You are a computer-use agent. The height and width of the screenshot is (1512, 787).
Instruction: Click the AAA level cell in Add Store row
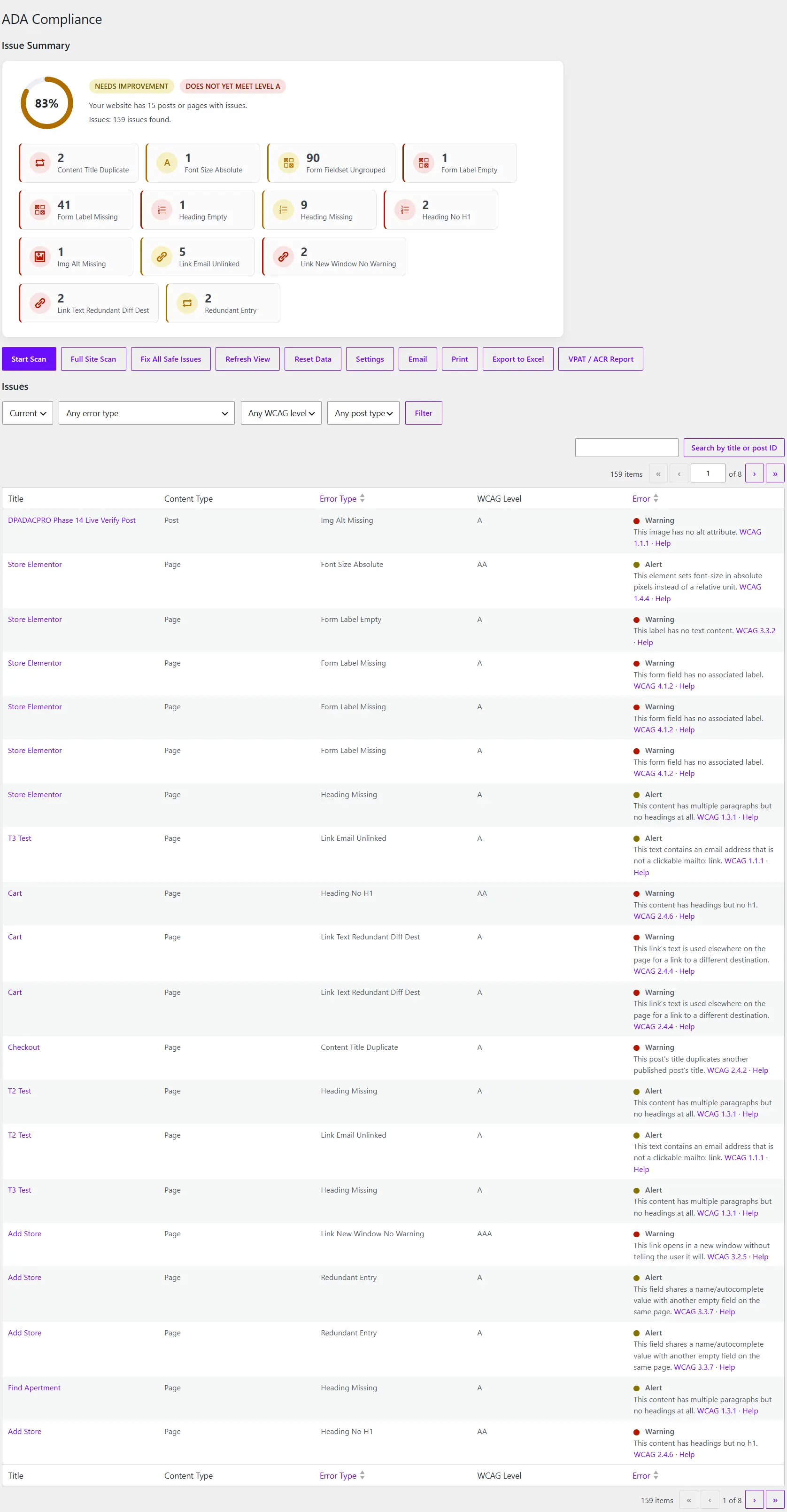485,1234
